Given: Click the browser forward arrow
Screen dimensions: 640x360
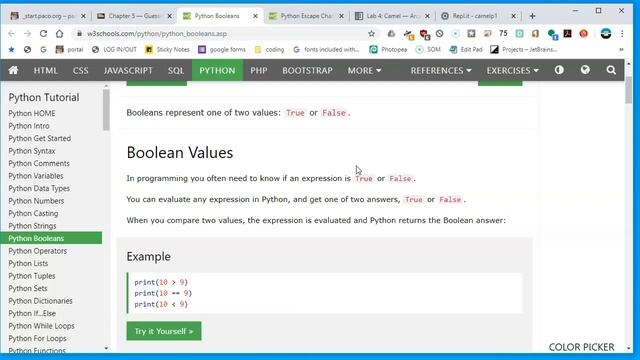Looking at the screenshot, I should tap(27, 33).
